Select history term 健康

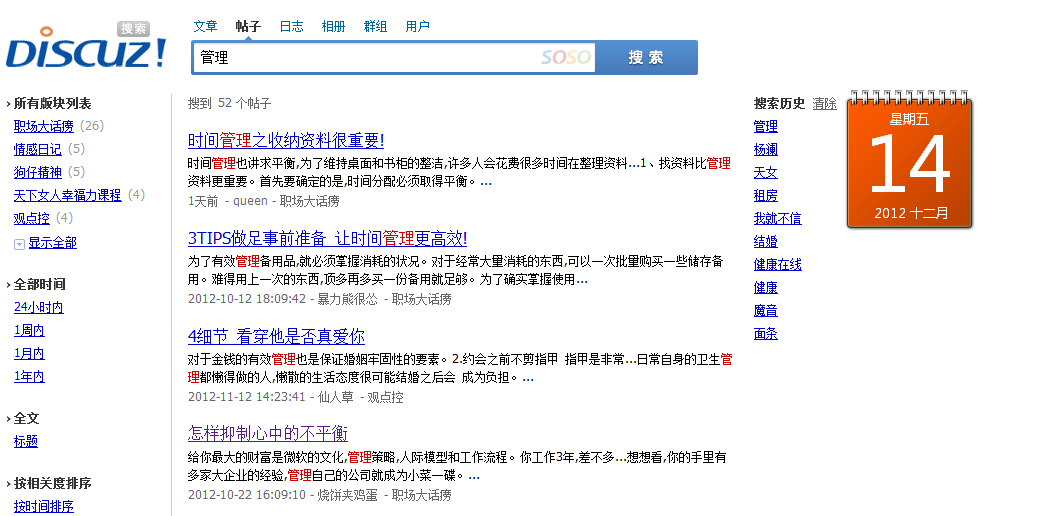pyautogui.click(x=765, y=288)
